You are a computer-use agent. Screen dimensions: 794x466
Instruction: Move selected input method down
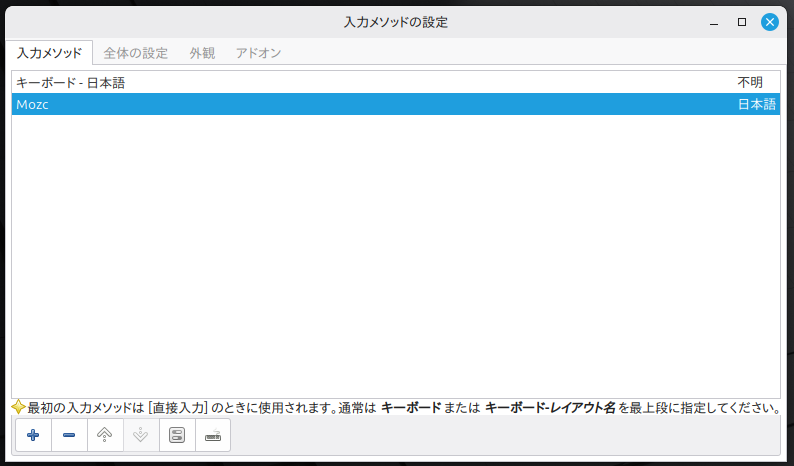(141, 435)
